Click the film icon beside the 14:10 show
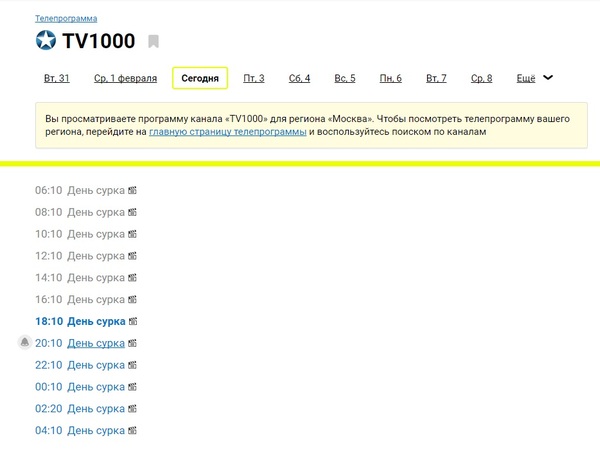This screenshot has height=463, width=600. click(132, 278)
